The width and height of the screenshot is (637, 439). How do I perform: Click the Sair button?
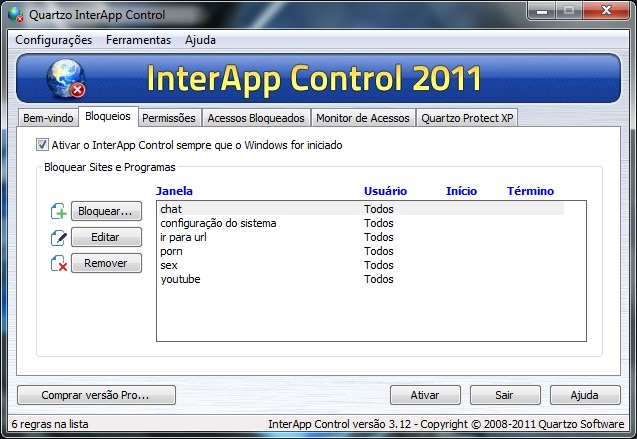pyautogui.click(x=505, y=395)
